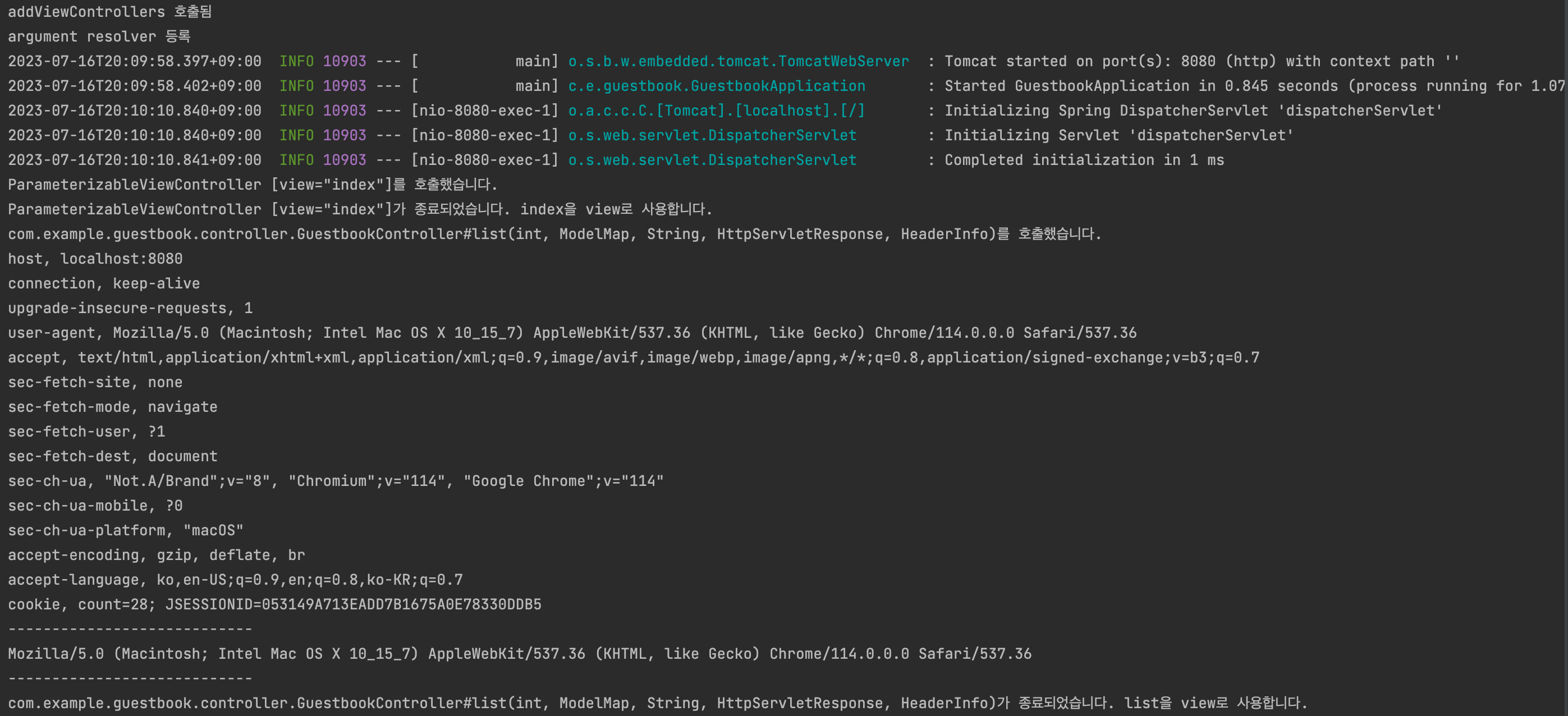This screenshot has width=1568, height=716.
Task: Click GuestbookController#list '종료되었습니다' final line
Action: pyautogui.click(x=657, y=703)
